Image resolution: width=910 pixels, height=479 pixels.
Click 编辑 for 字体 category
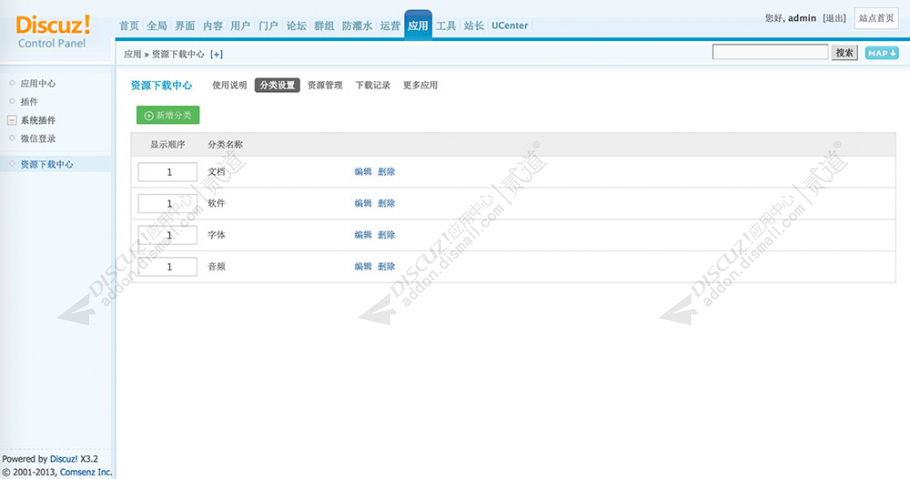363,235
